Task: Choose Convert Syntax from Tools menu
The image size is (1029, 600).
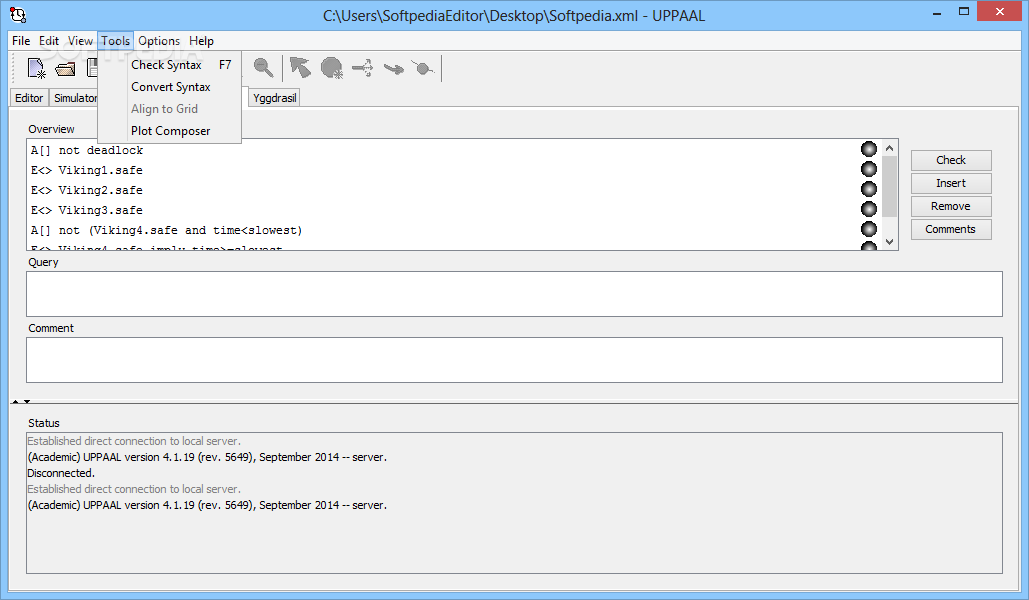Action: pyautogui.click(x=170, y=87)
